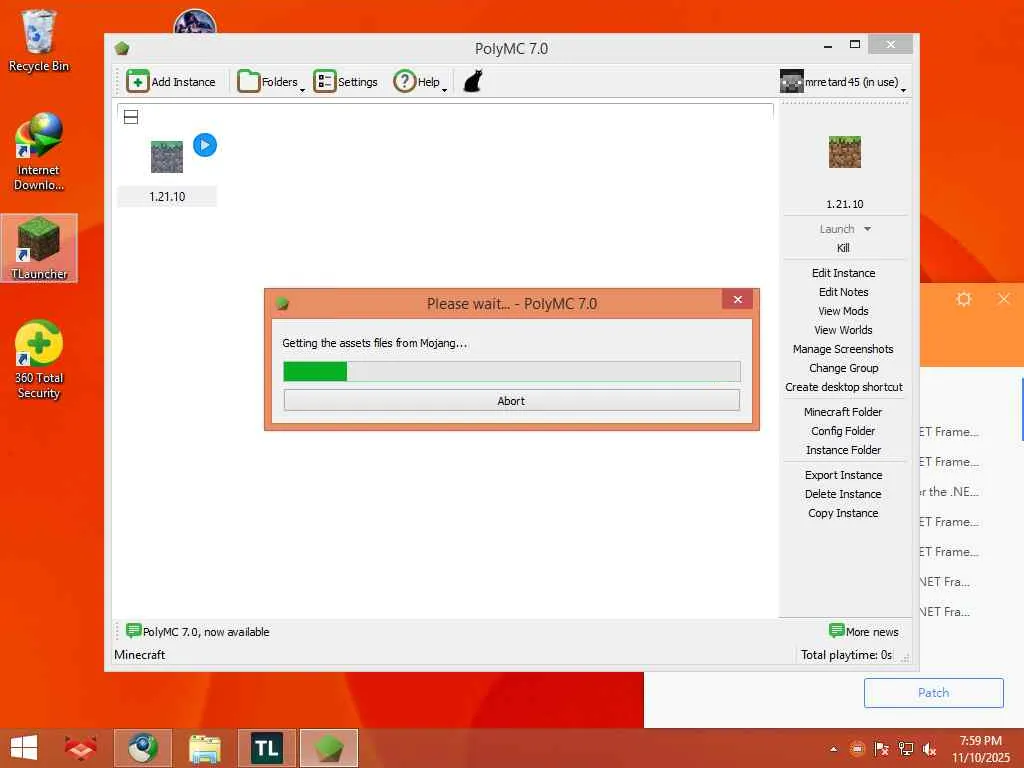Click the account avatar head icon
Viewport: 1024px width, 768px height.
[x=792, y=82]
